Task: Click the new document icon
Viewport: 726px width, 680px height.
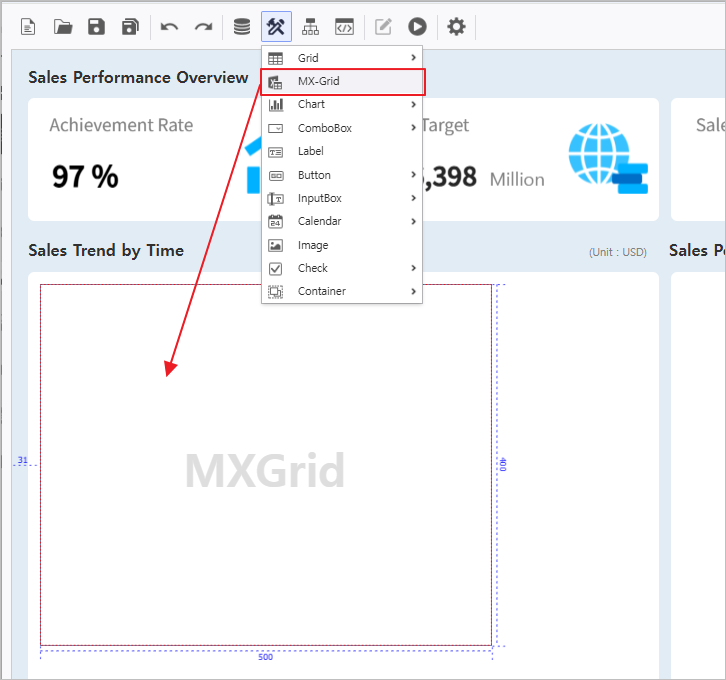Action: pyautogui.click(x=28, y=27)
